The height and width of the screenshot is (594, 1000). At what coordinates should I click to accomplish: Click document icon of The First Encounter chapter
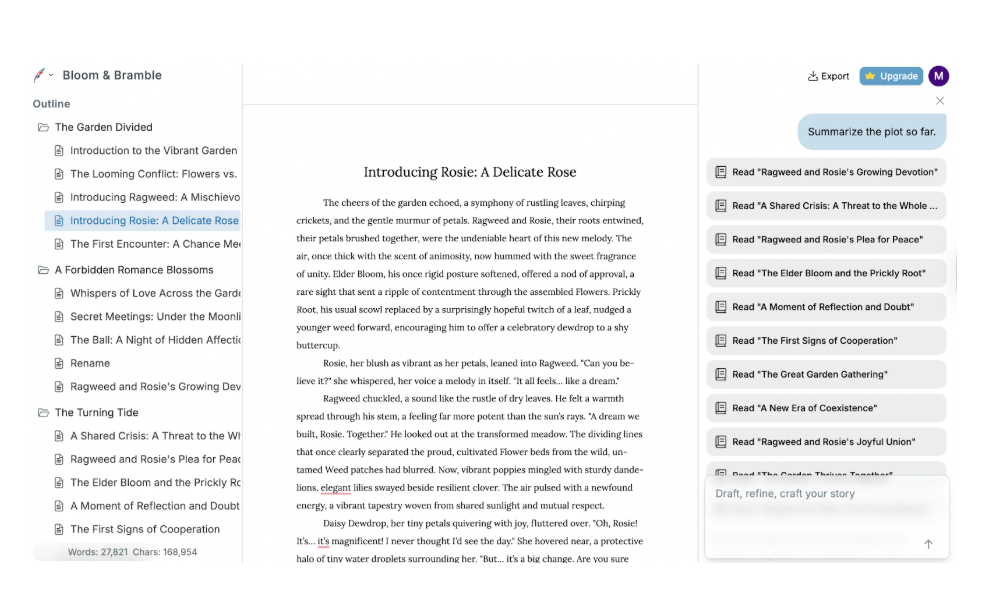coord(59,244)
